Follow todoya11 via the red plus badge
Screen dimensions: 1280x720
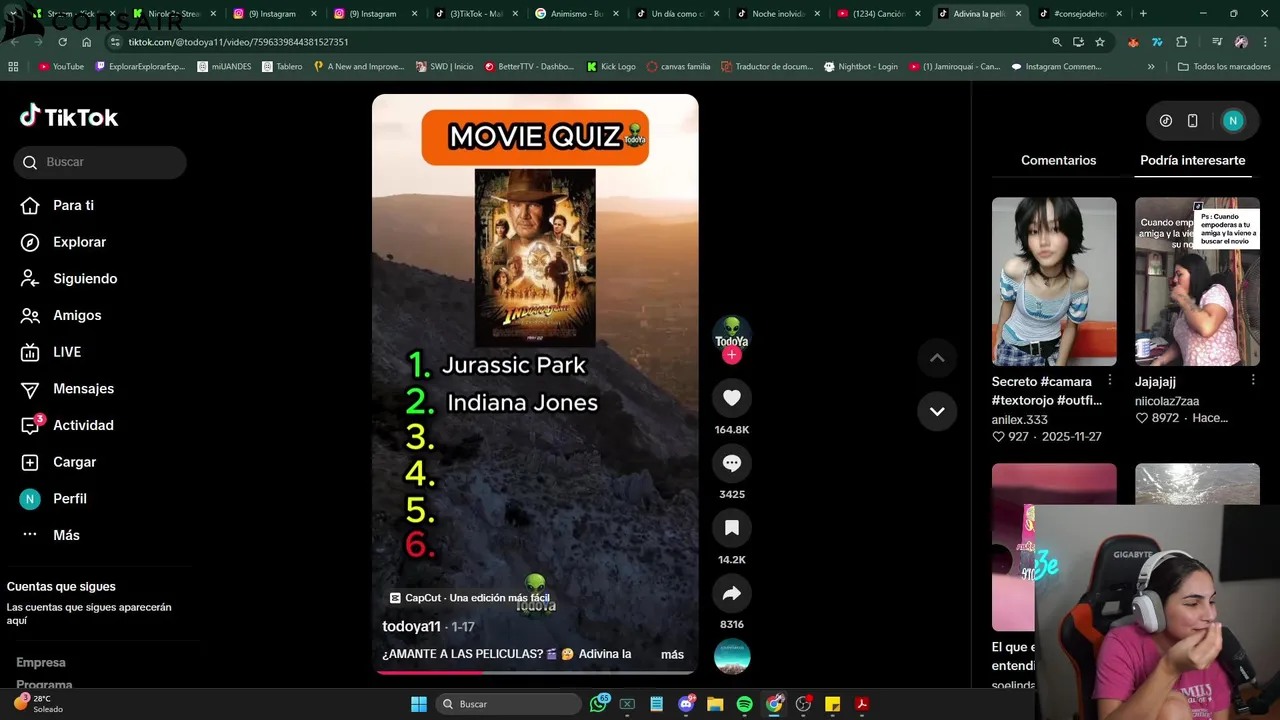point(732,355)
